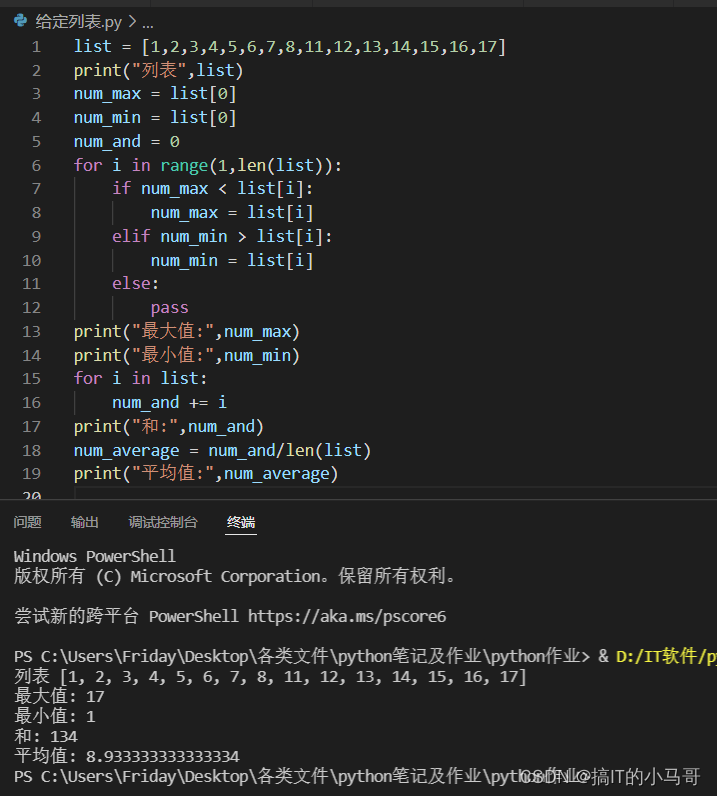Click the print("和:",num_and) line

coord(169,426)
